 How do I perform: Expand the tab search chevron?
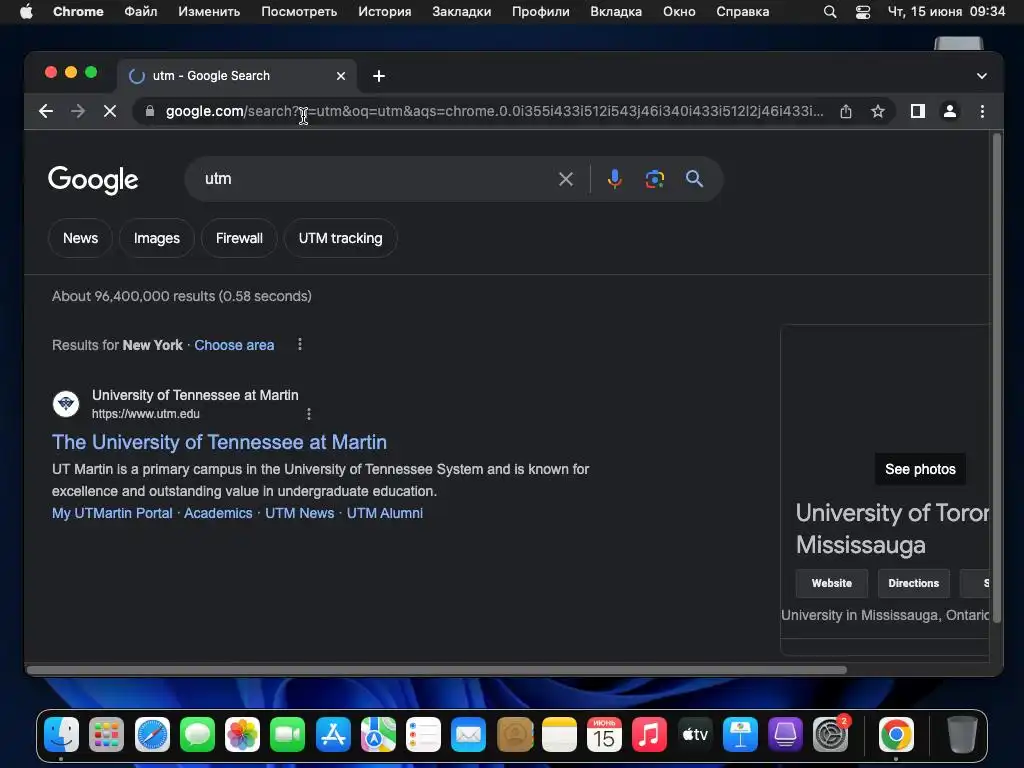click(982, 76)
